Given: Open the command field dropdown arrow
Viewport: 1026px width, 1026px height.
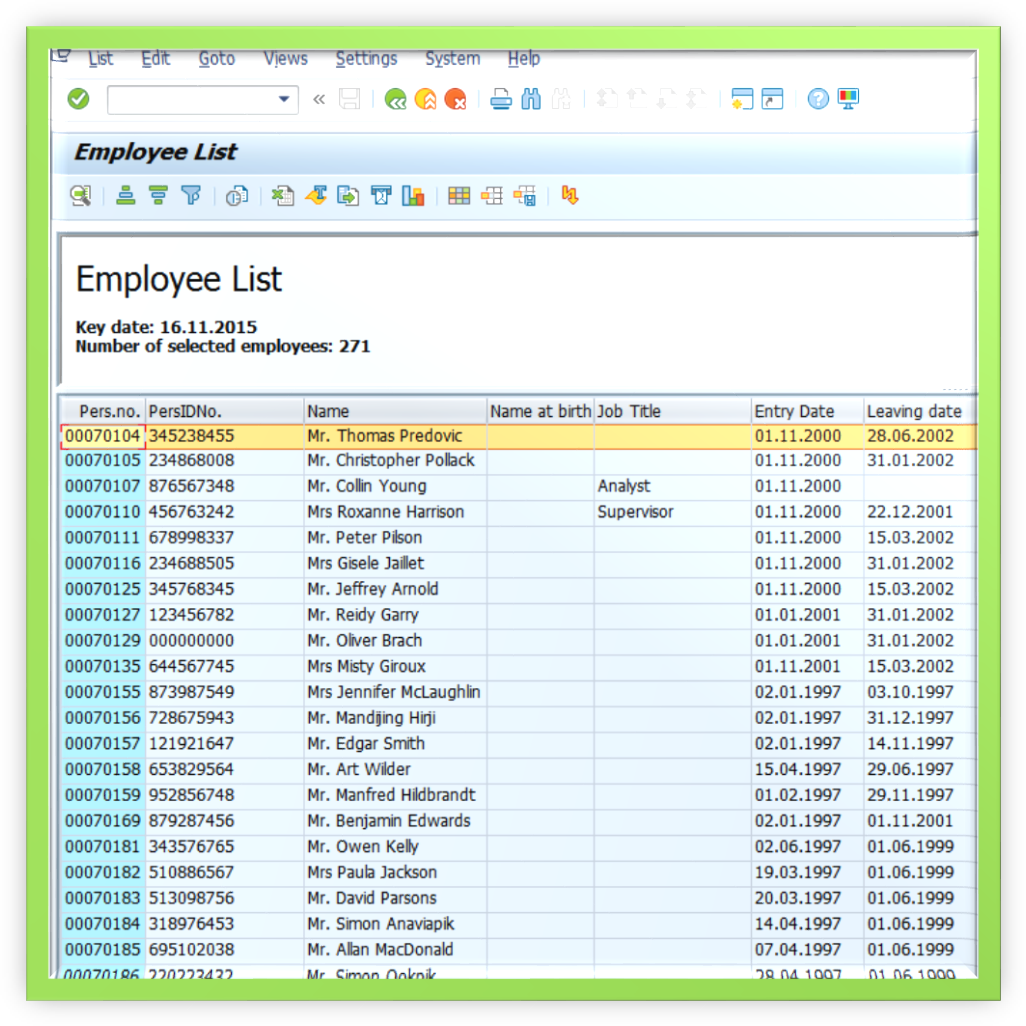Looking at the screenshot, I should (x=284, y=99).
